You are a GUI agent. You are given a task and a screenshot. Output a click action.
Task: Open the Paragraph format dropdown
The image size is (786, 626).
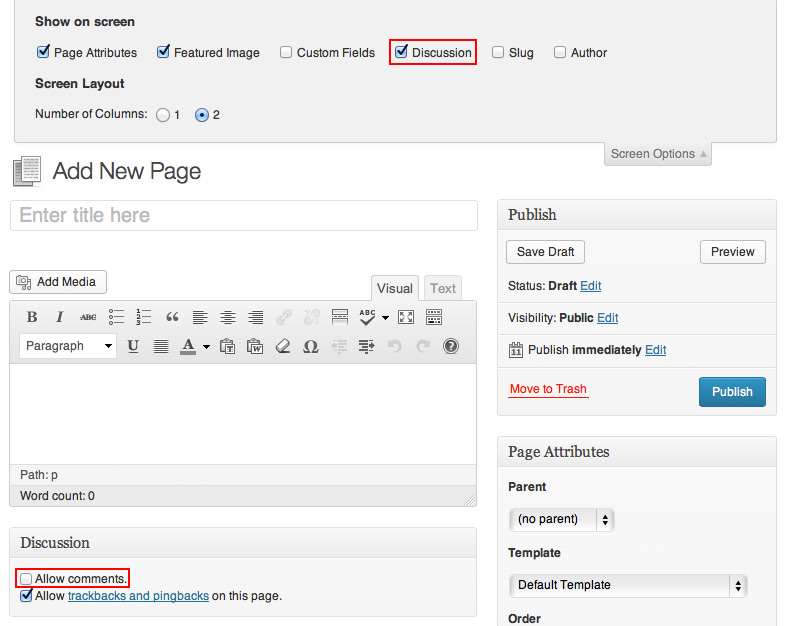click(68, 346)
